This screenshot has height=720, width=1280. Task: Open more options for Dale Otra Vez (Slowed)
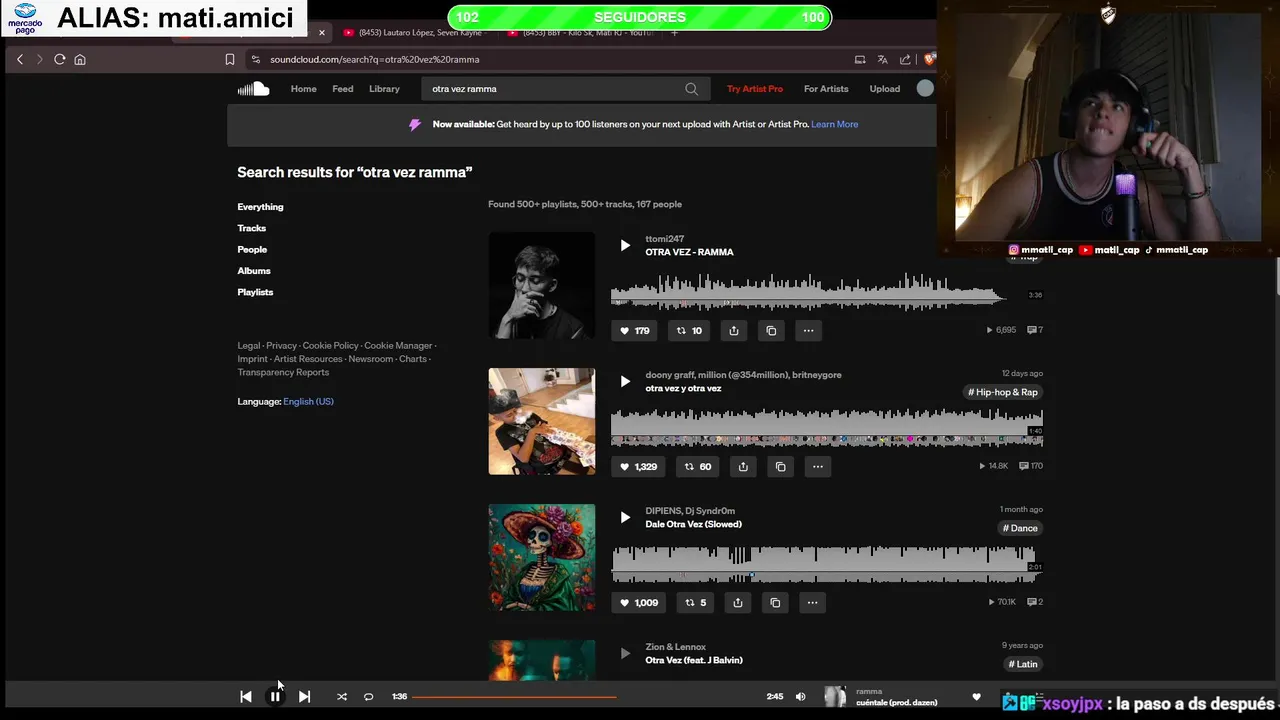[x=812, y=602]
